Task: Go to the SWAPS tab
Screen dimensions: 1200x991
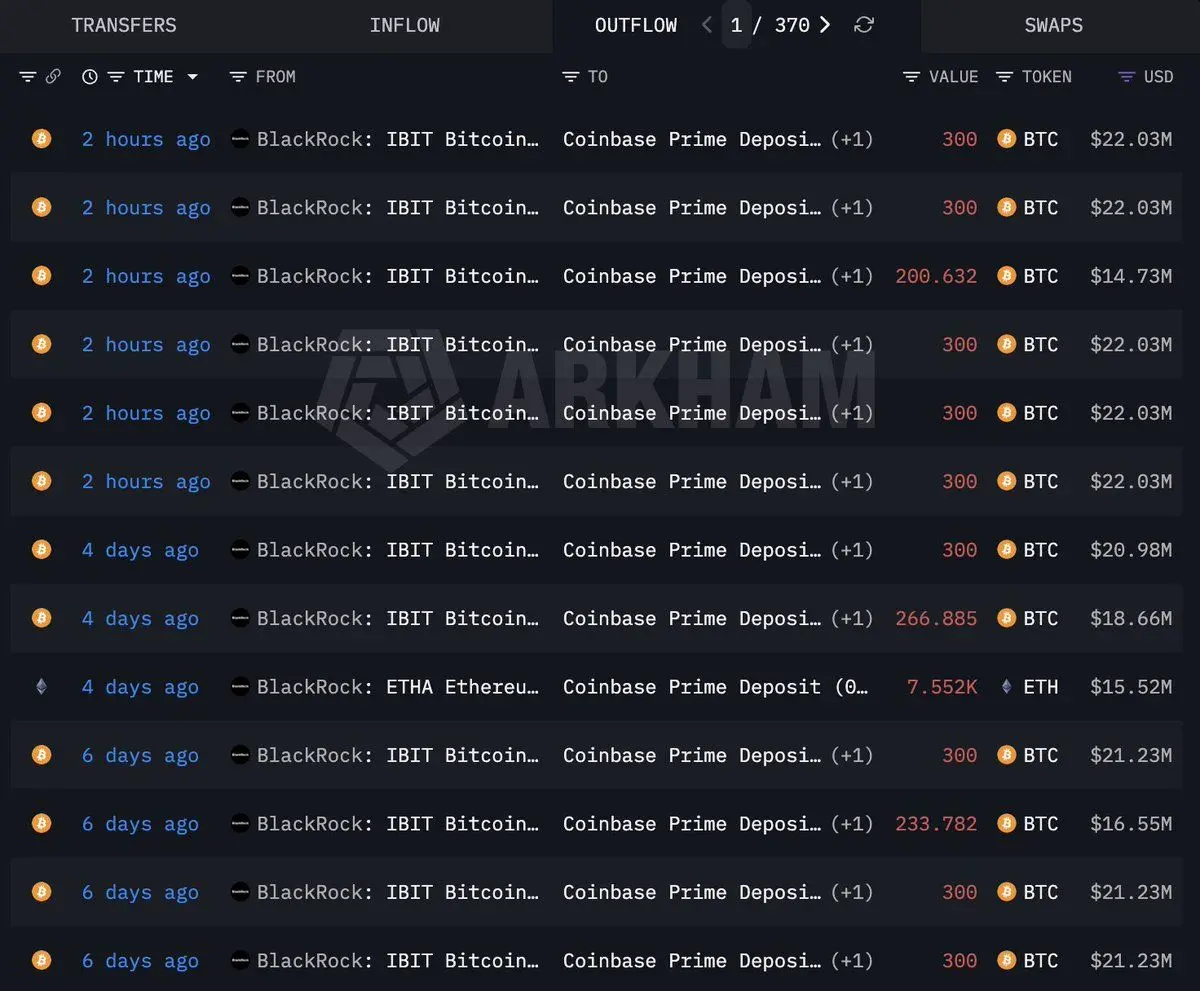Action: [1054, 26]
